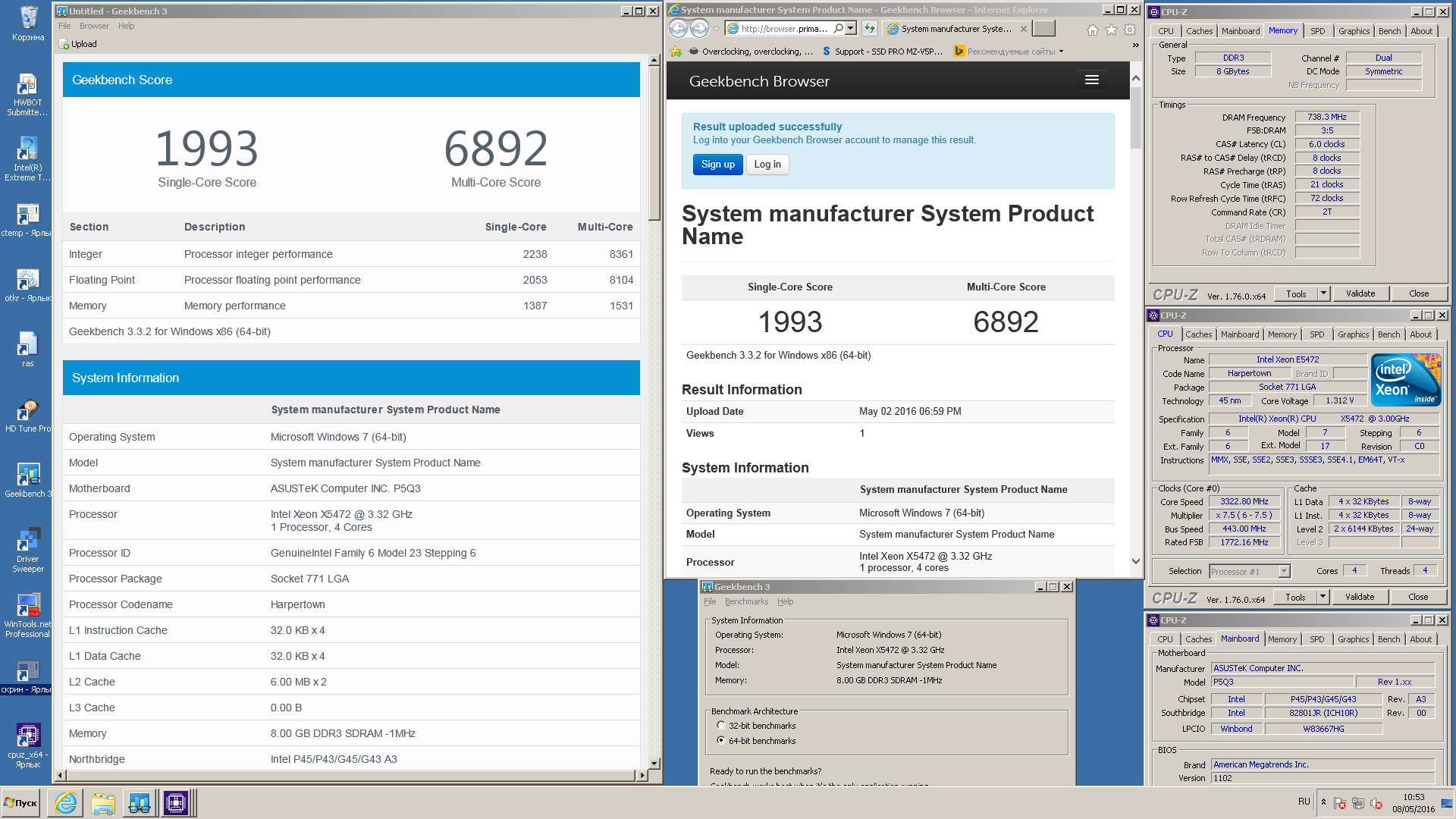Open Benchmarks menu in small Geekbench 3 window
The image size is (1456, 819).
coord(746,601)
